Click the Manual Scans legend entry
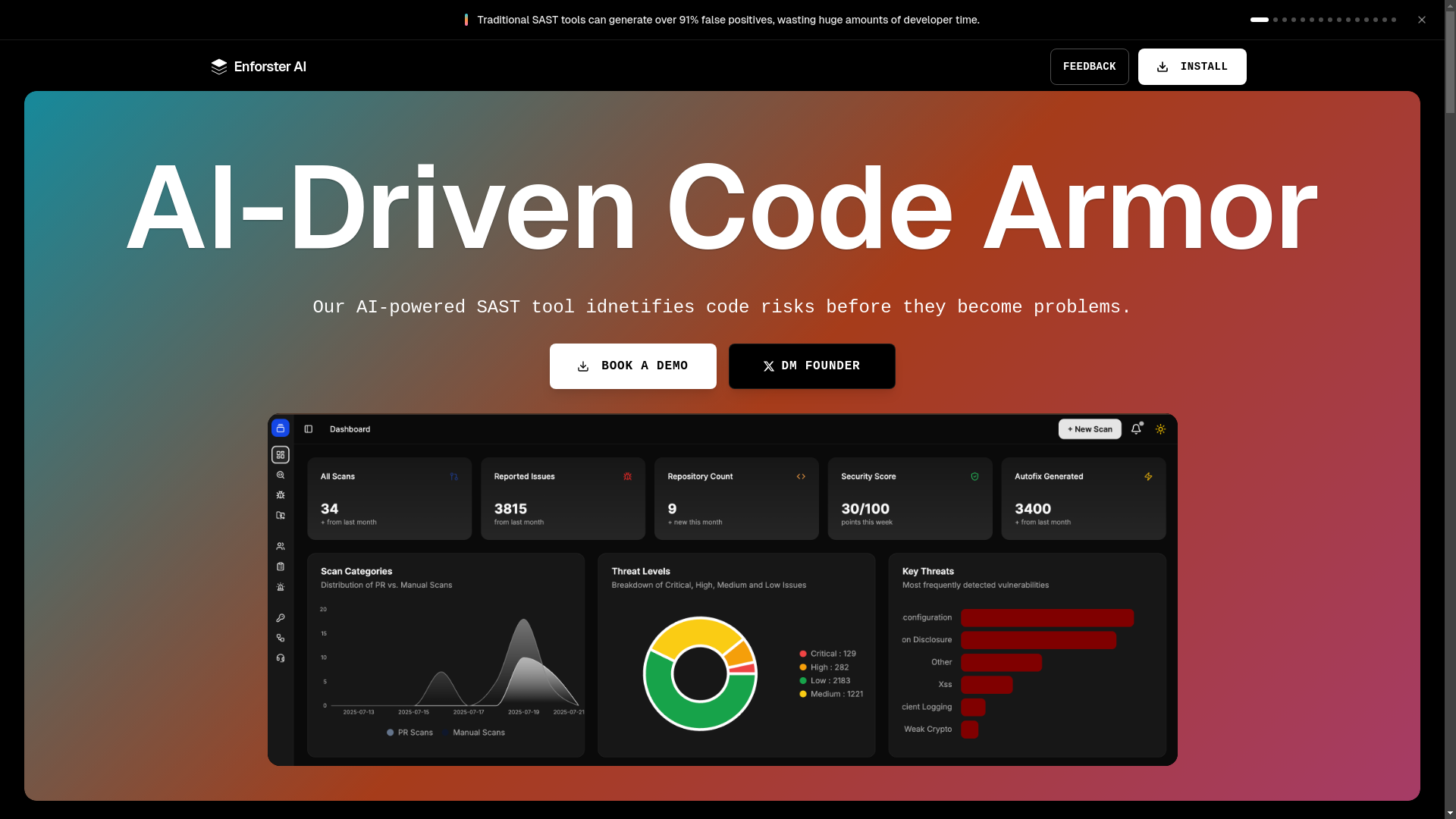 (474, 733)
